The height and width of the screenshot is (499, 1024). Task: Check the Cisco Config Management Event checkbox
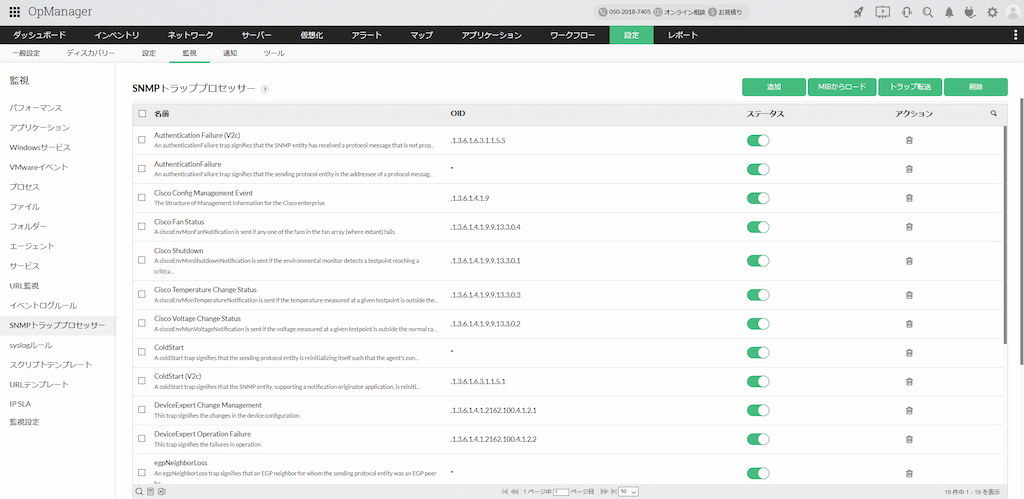tap(142, 198)
